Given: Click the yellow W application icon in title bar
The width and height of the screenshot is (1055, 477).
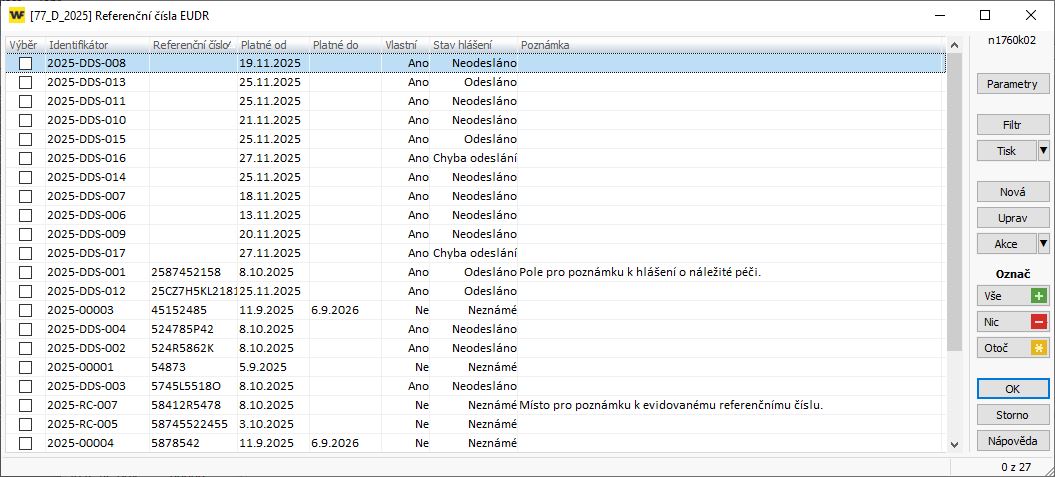Looking at the screenshot, I should [x=17, y=16].
